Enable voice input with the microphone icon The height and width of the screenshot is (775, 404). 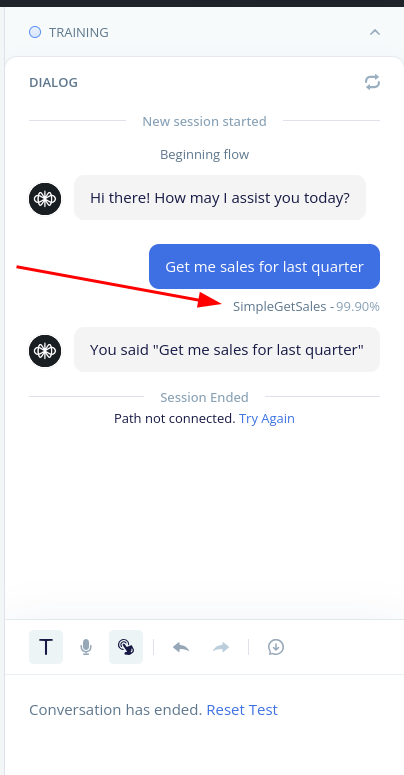pyautogui.click(x=86, y=647)
